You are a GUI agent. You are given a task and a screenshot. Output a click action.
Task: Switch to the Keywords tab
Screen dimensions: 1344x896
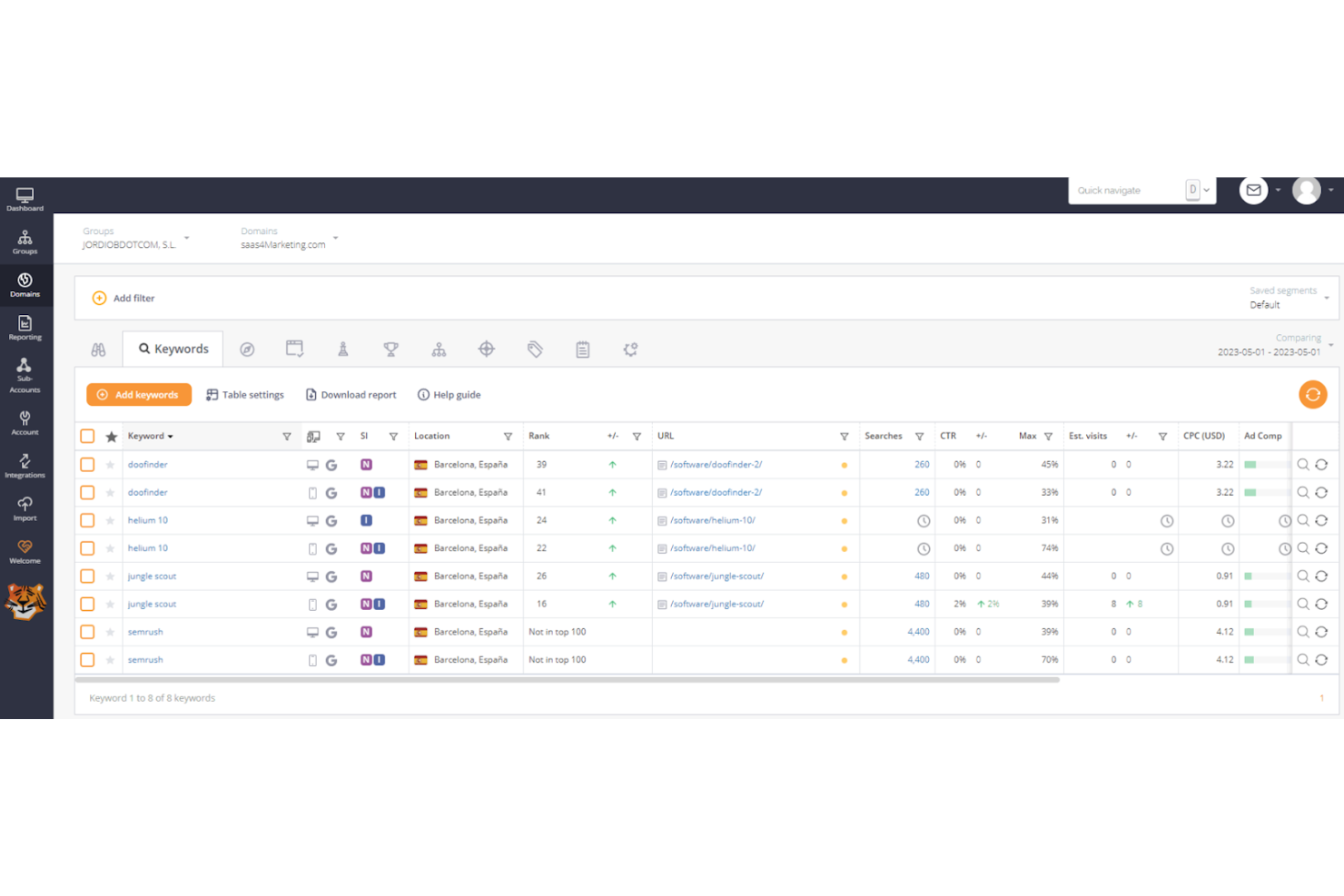[x=173, y=350]
